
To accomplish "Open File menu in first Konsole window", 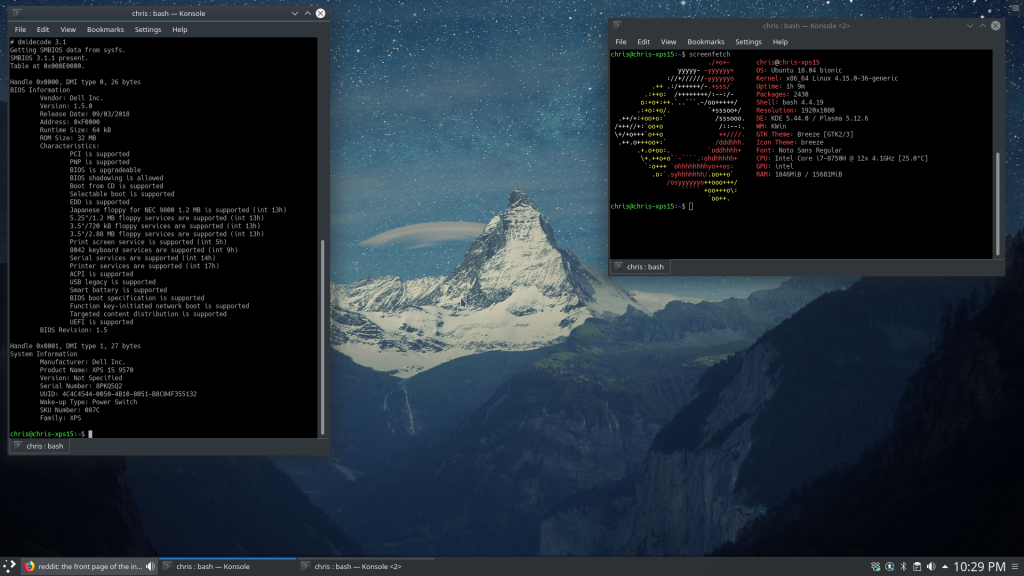I will point(20,29).
